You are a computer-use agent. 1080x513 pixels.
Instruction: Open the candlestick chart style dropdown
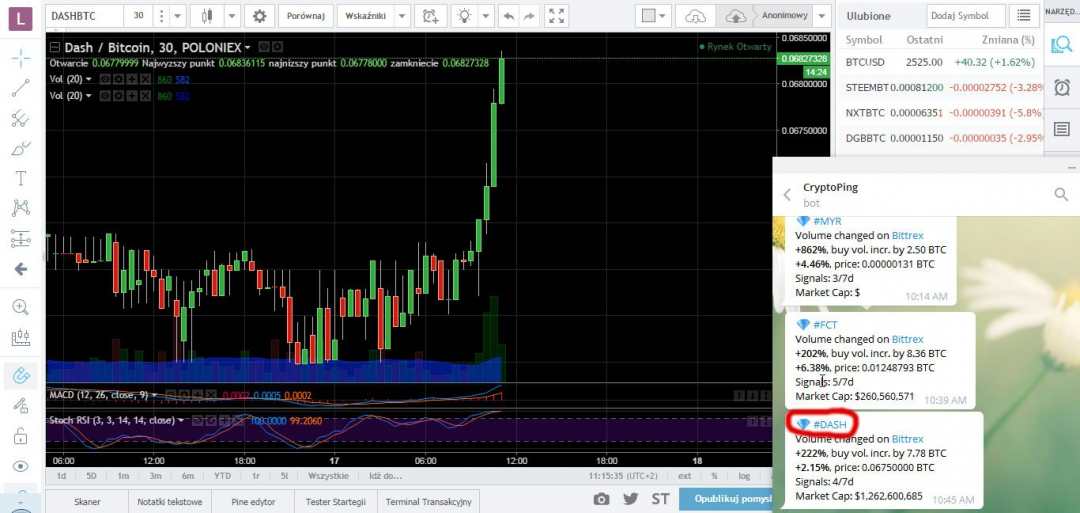pos(231,16)
